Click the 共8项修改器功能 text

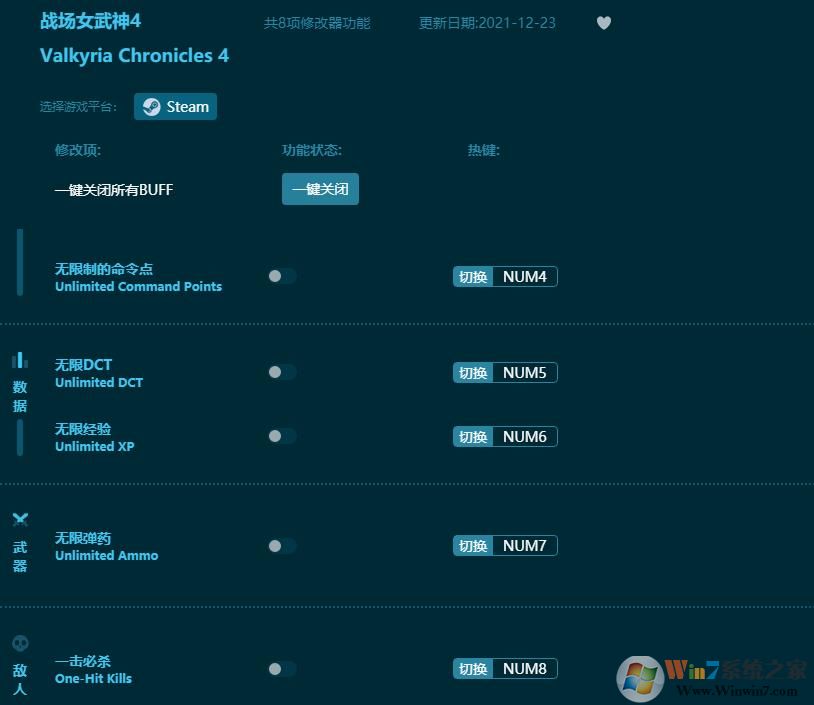[x=317, y=23]
